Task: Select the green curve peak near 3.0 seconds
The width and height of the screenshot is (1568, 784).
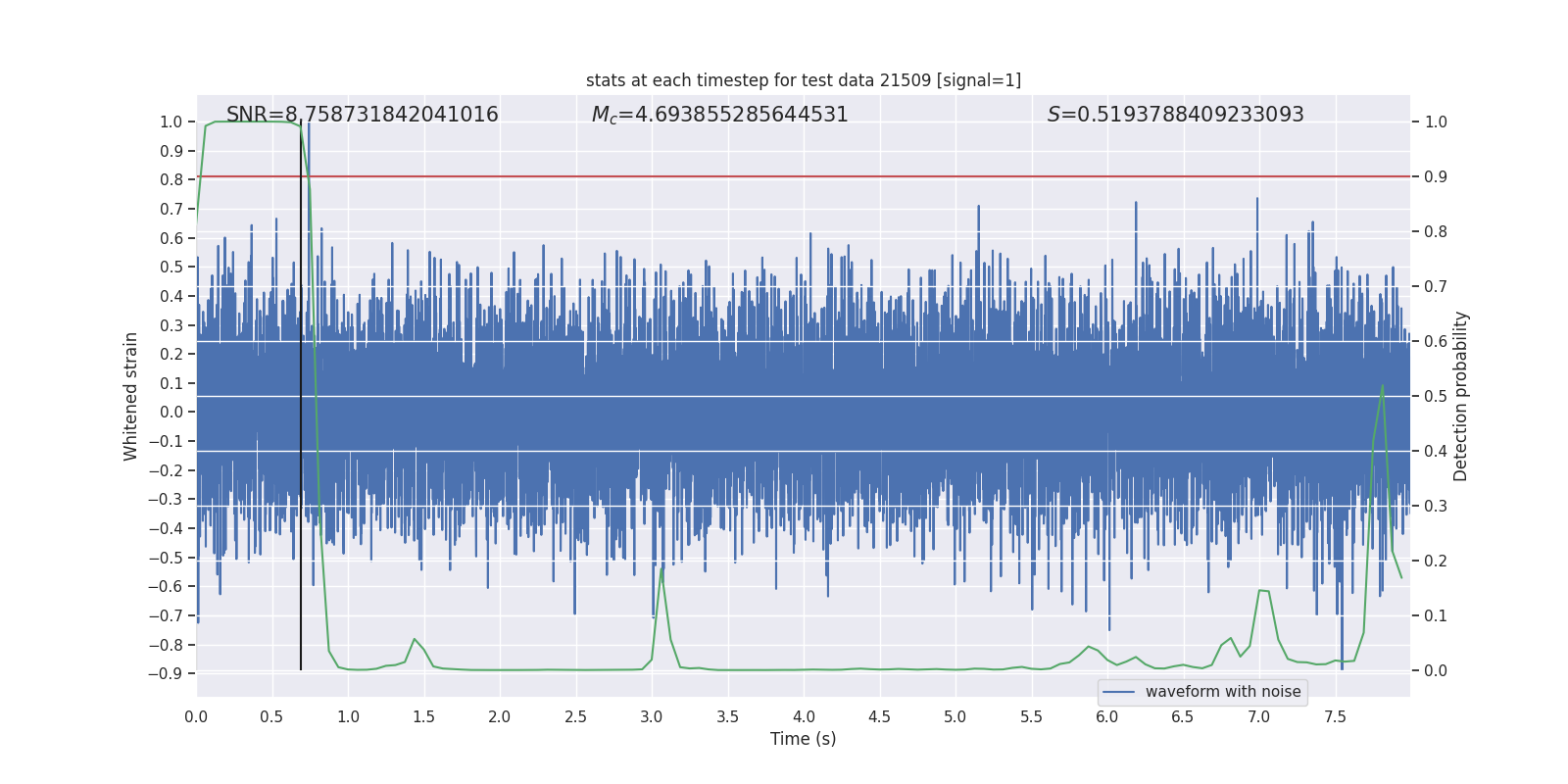Action: (x=662, y=569)
